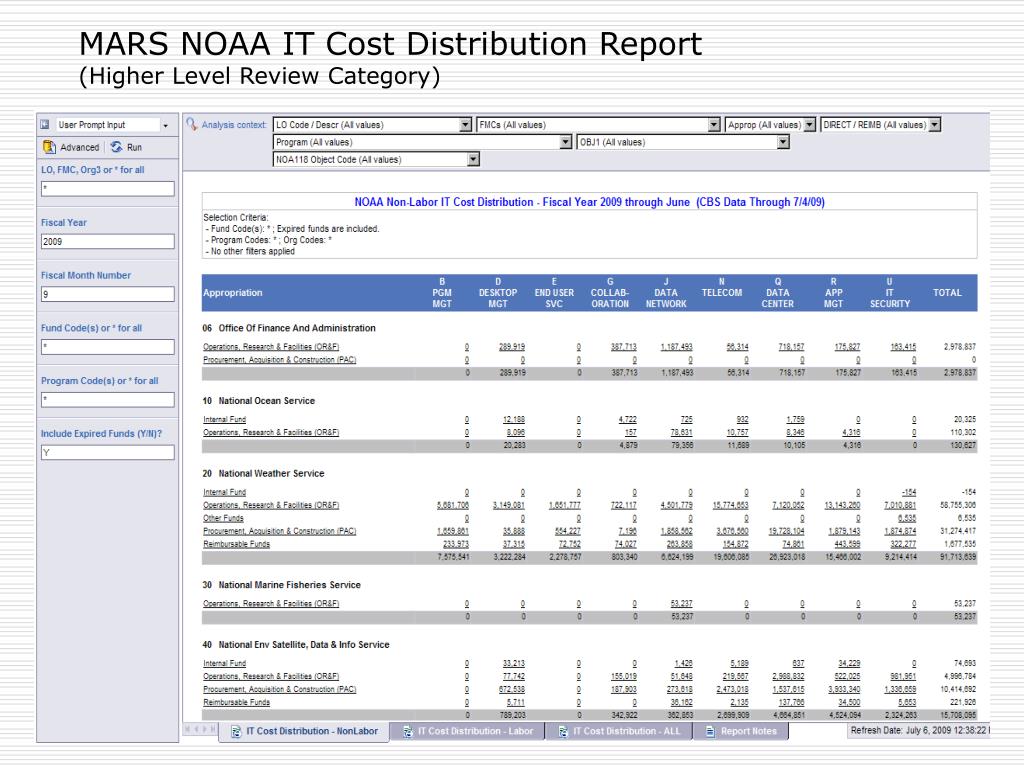Open the Report Notes tab
The height and width of the screenshot is (768, 1024).
[741, 731]
